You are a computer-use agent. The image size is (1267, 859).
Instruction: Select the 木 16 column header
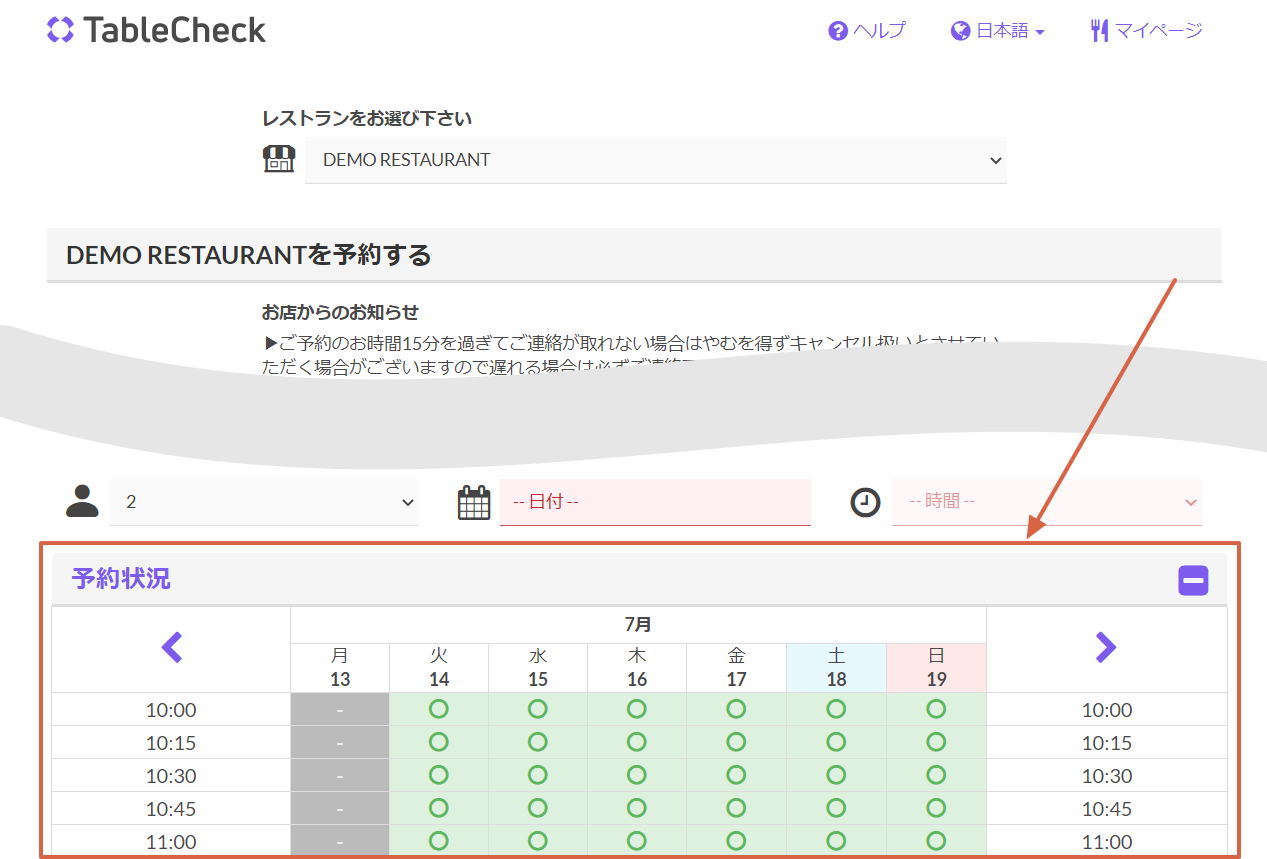click(637, 668)
